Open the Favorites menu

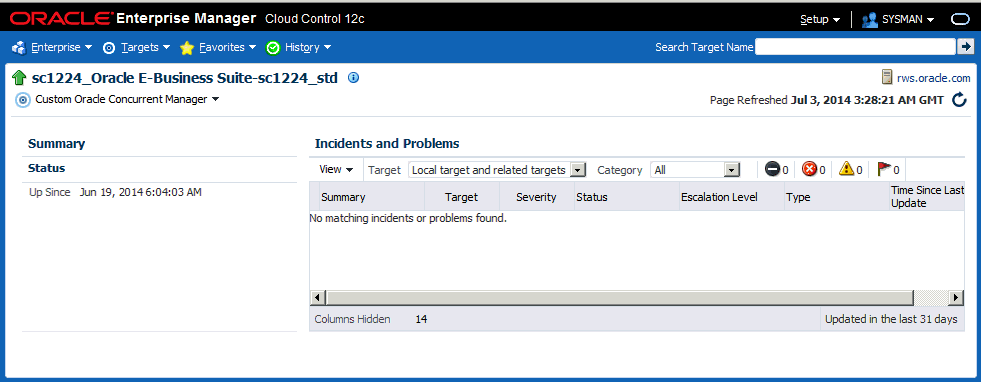pyautogui.click(x=227, y=47)
